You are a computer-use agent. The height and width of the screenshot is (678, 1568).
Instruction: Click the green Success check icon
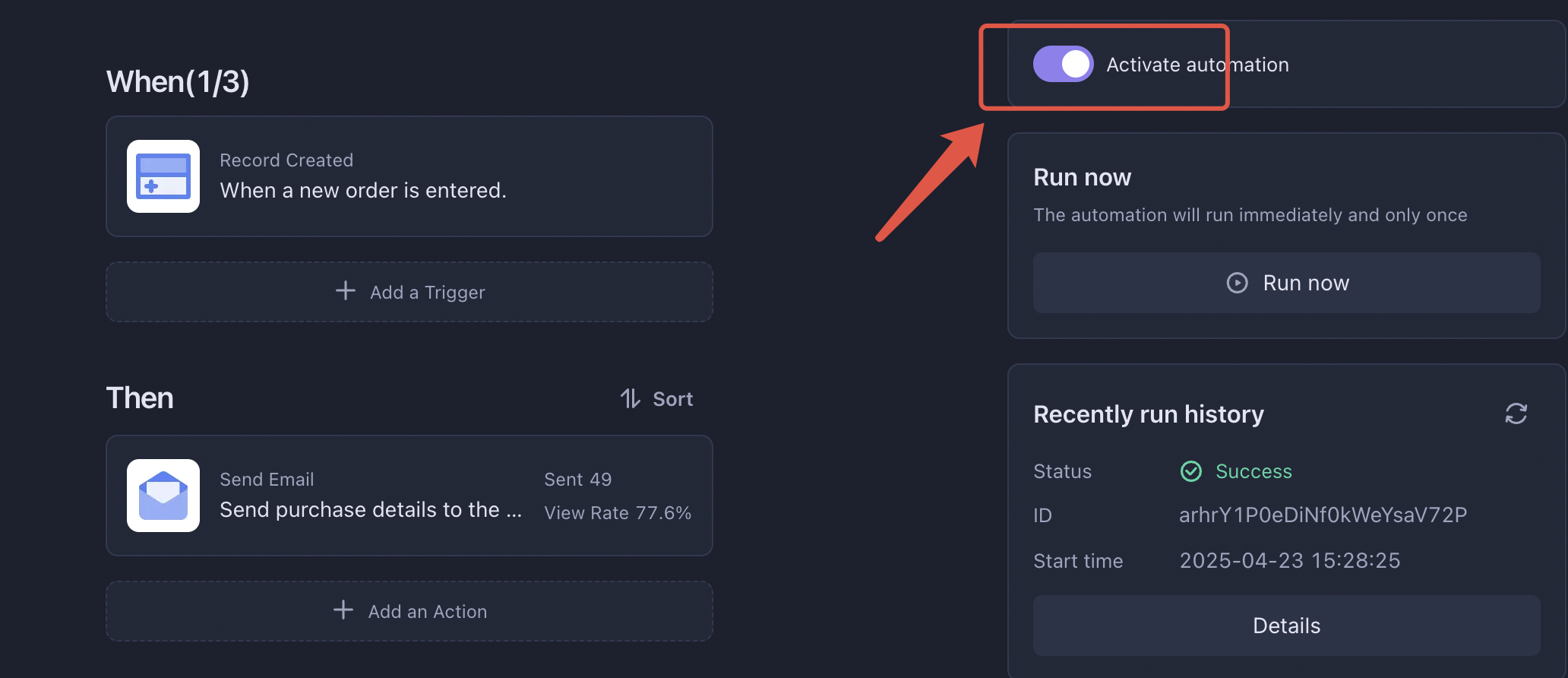click(1191, 471)
